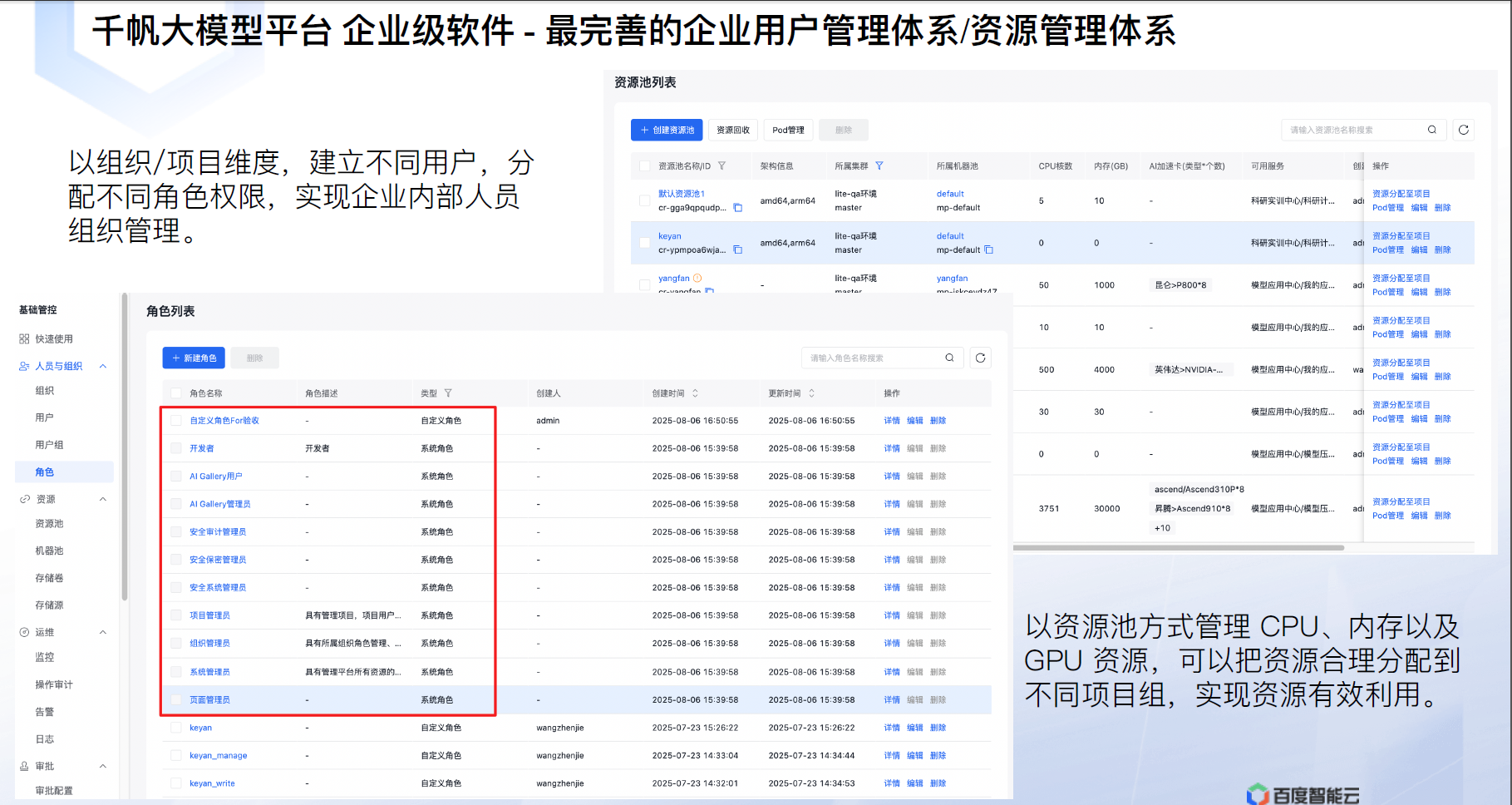Open the 类型 column filter icon
This screenshot has width=1512, height=805.
[x=448, y=393]
